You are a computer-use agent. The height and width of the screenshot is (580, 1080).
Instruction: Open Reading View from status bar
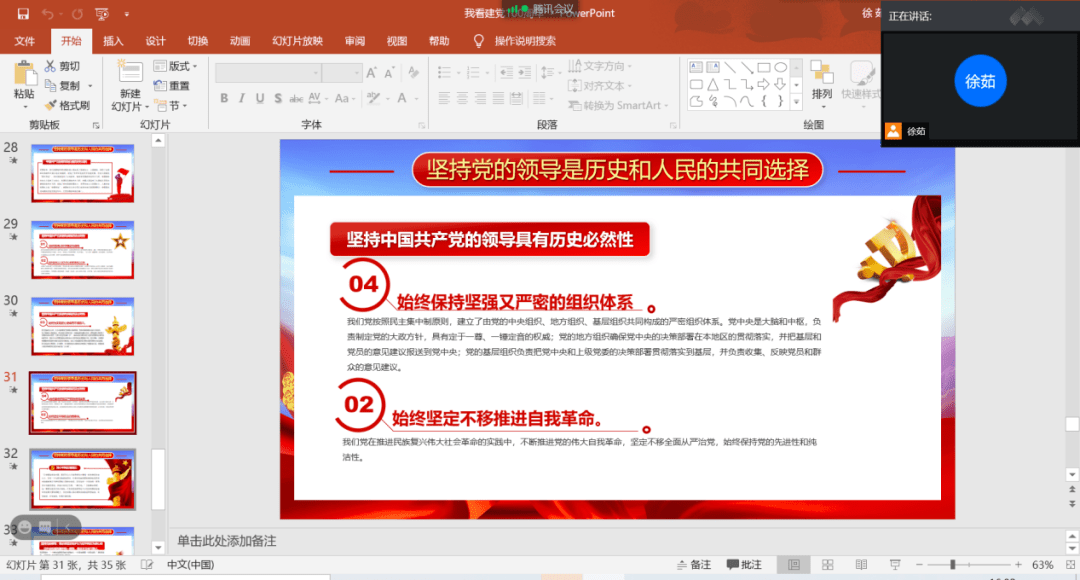861,565
